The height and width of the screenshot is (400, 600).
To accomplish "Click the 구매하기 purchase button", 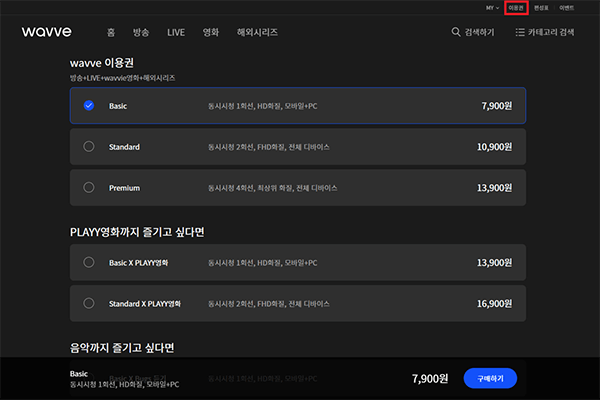I will tap(490, 378).
